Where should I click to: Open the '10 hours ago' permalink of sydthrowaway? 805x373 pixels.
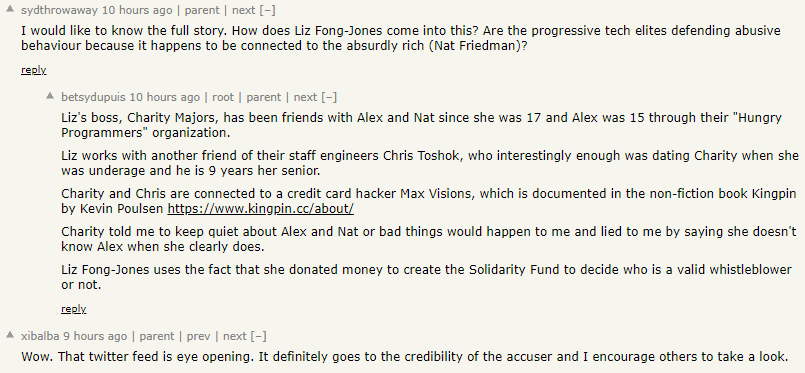[x=137, y=10]
